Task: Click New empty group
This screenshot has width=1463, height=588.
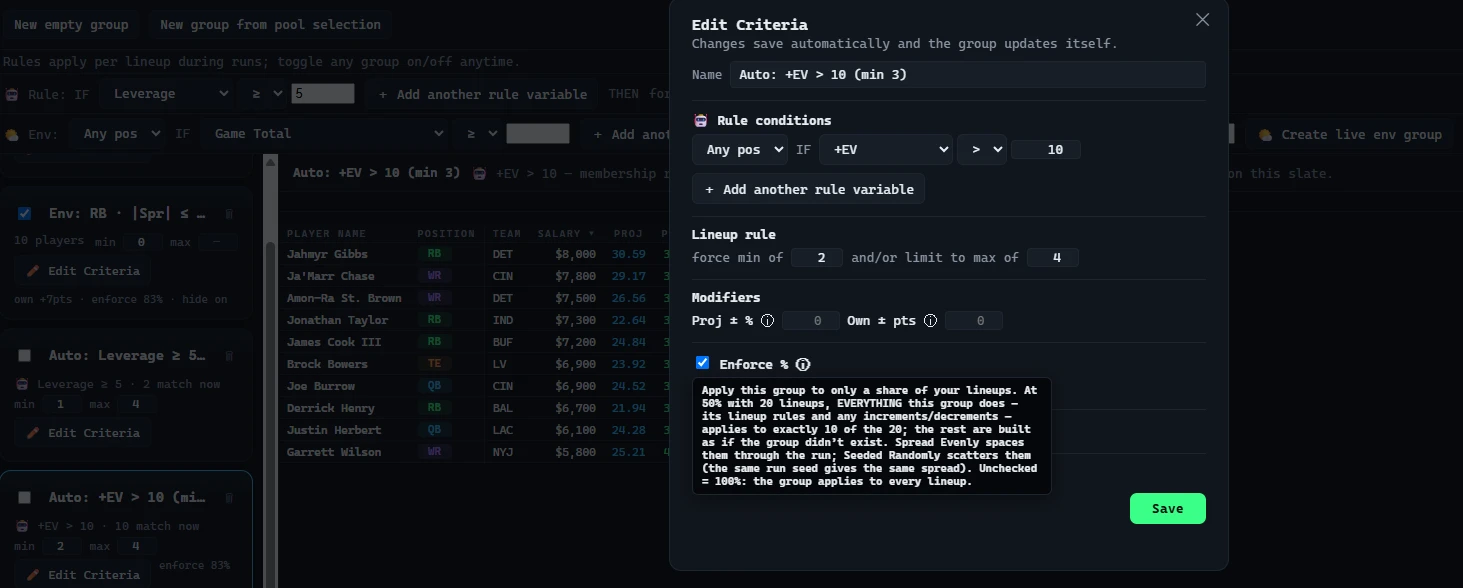Action: pyautogui.click(x=71, y=25)
